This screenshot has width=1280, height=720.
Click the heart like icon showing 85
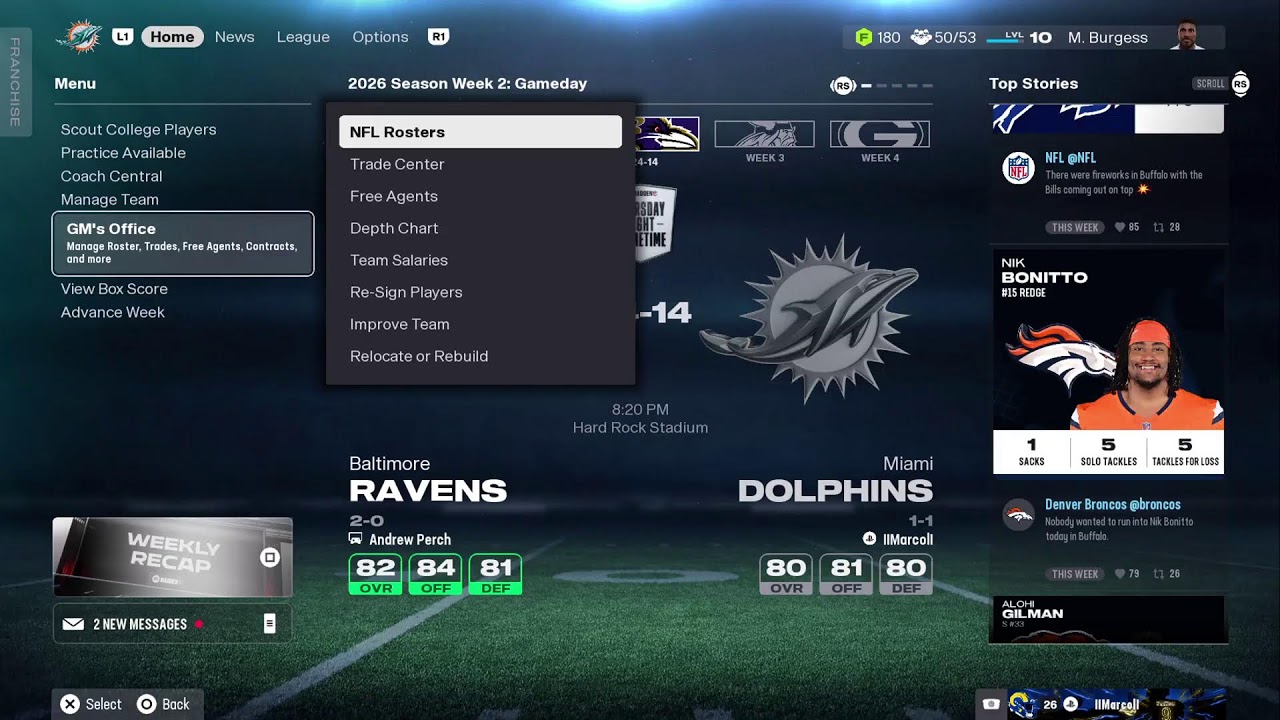point(1120,227)
